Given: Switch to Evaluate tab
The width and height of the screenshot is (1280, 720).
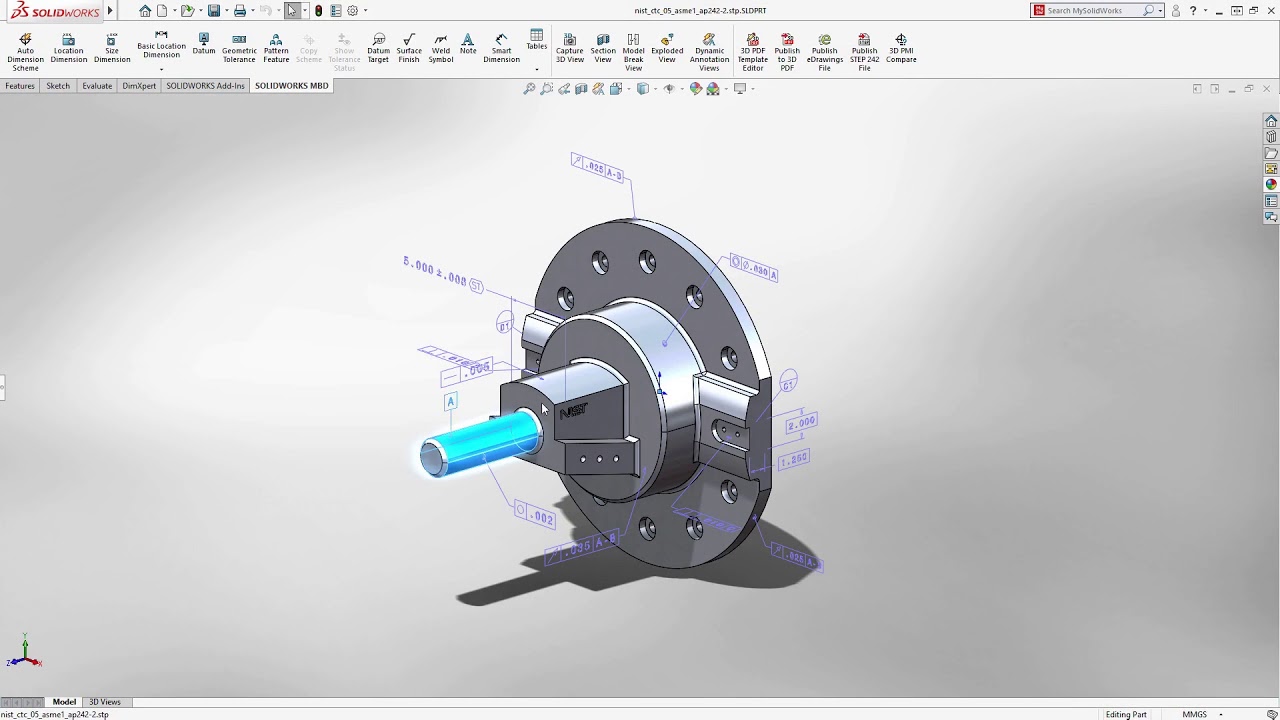Looking at the screenshot, I should [97, 86].
